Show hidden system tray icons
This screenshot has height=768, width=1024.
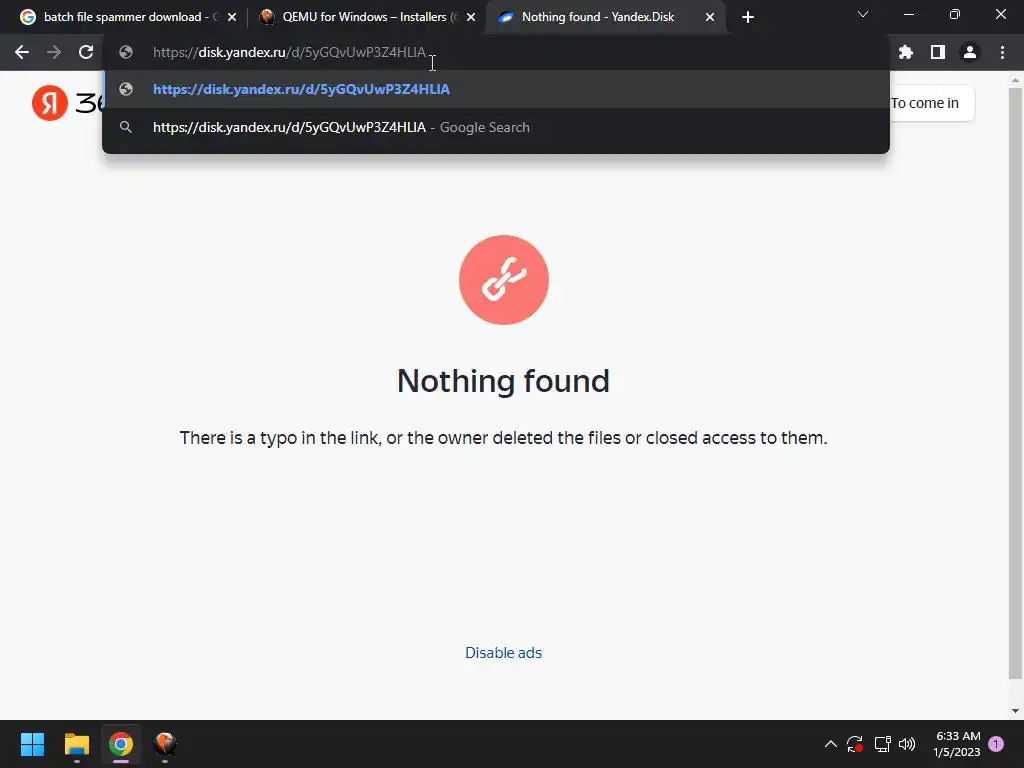click(x=831, y=744)
